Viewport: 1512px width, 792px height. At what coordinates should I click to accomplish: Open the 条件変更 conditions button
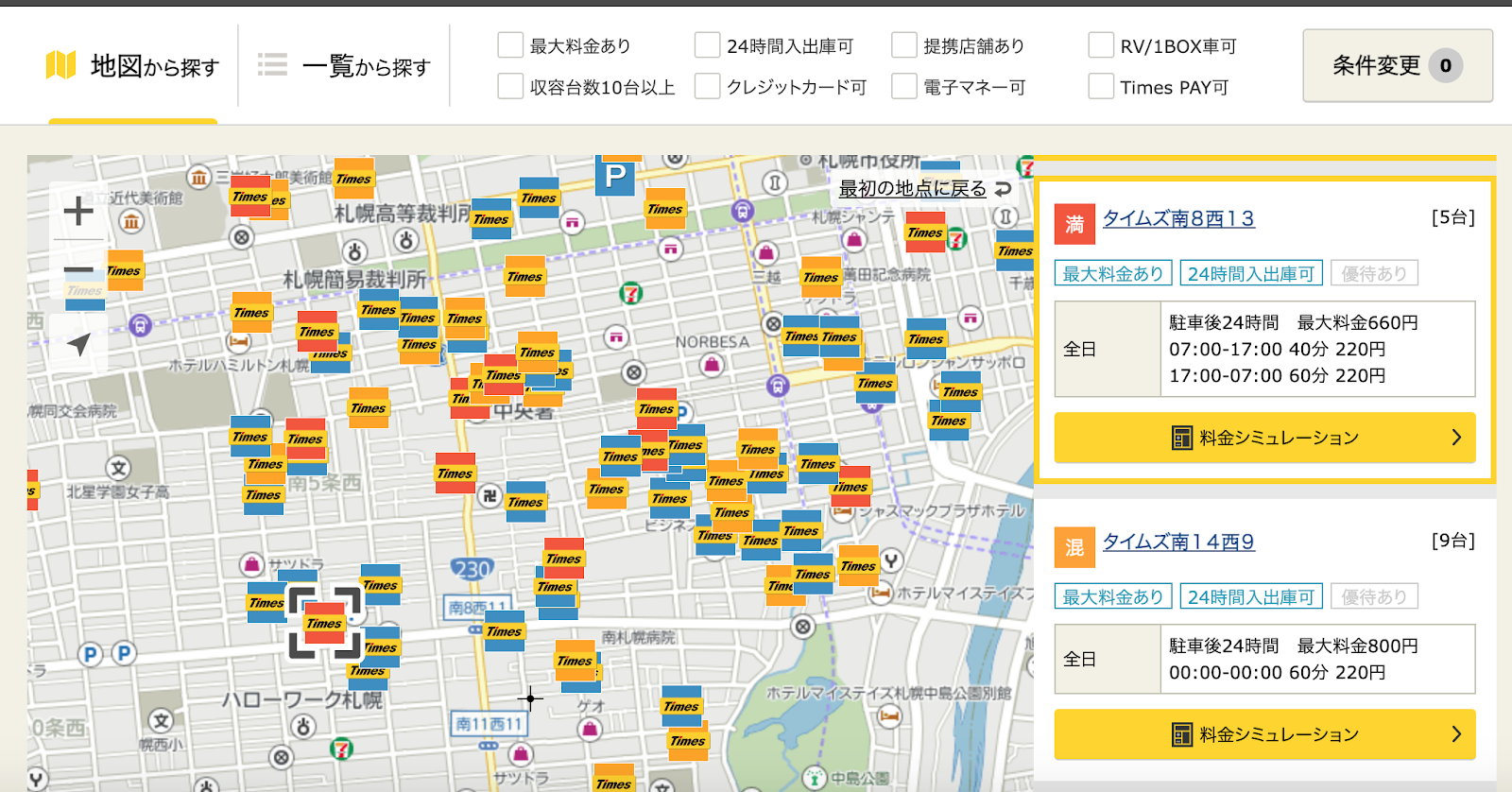pos(1398,65)
